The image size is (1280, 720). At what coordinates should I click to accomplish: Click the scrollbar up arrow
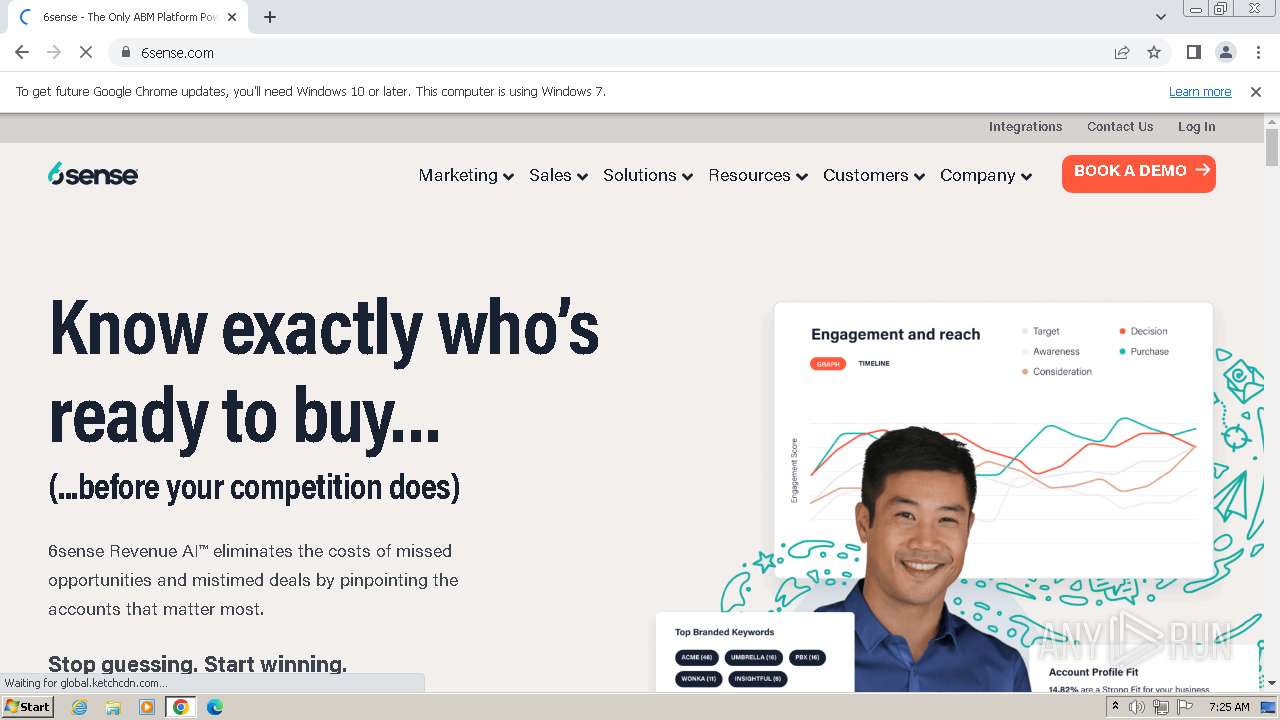(x=1272, y=121)
